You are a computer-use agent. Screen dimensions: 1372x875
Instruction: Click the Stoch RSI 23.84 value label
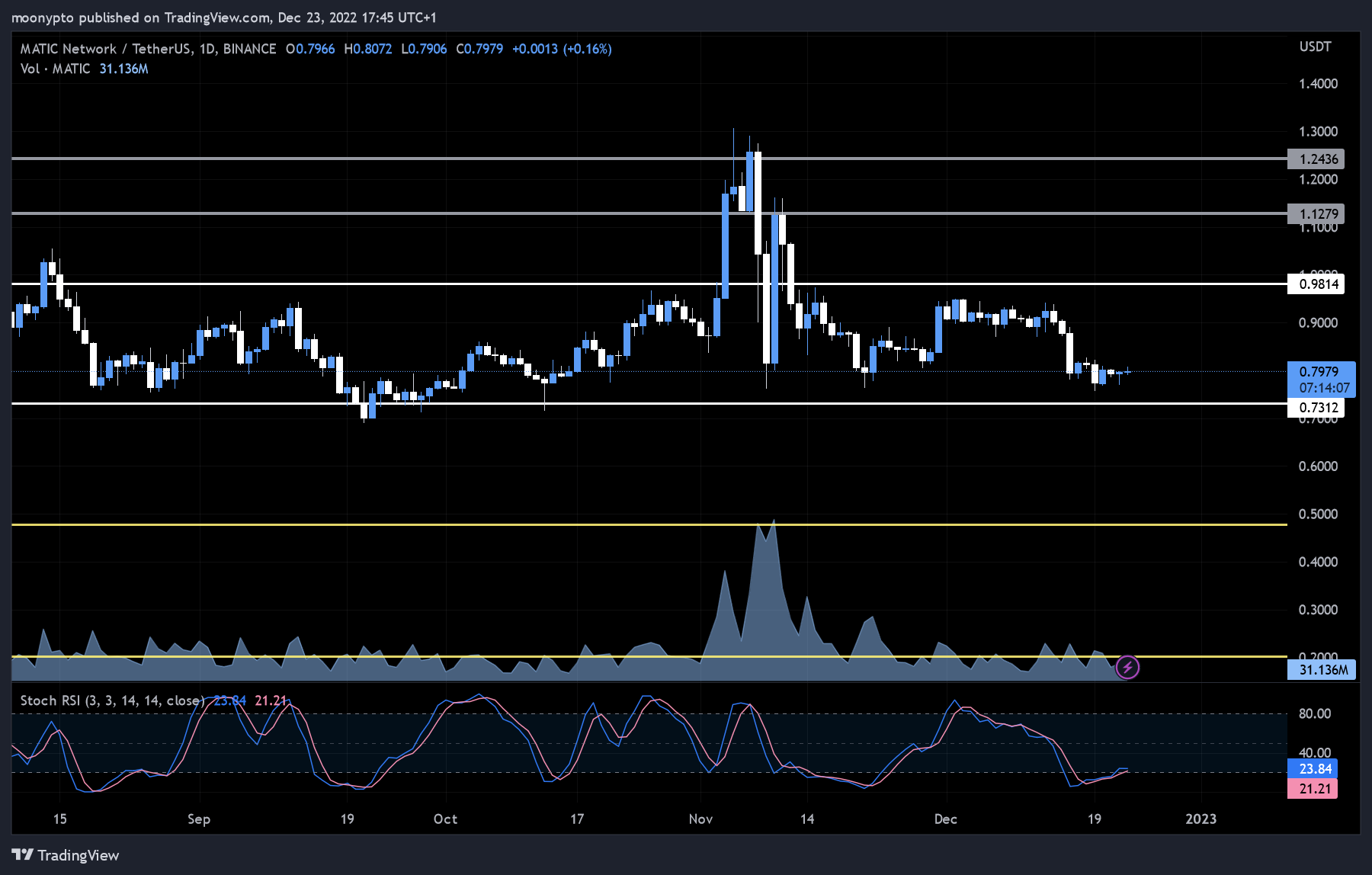pos(1313,769)
